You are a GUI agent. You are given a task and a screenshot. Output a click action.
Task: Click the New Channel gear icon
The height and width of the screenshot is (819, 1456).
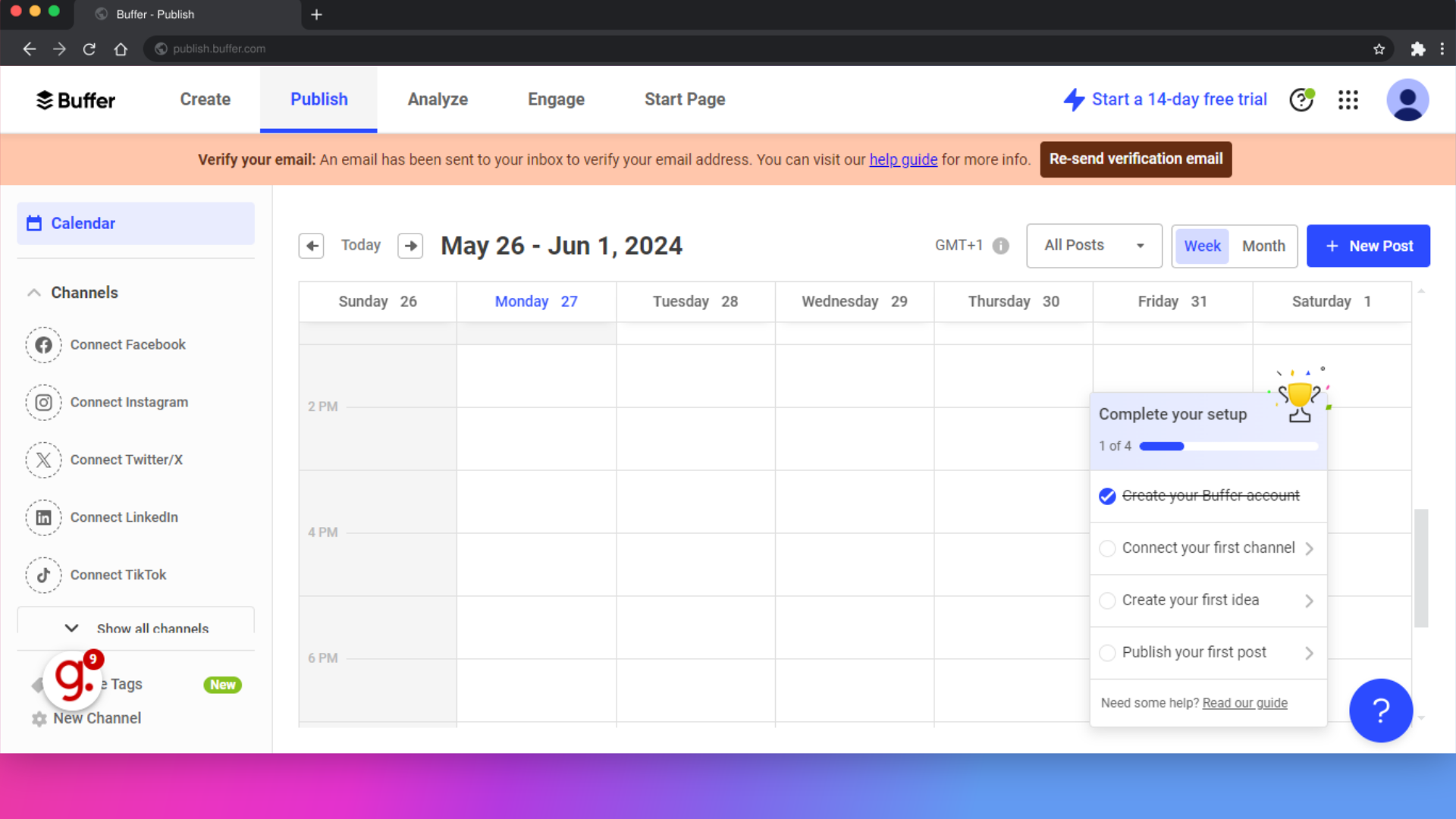tap(39, 719)
